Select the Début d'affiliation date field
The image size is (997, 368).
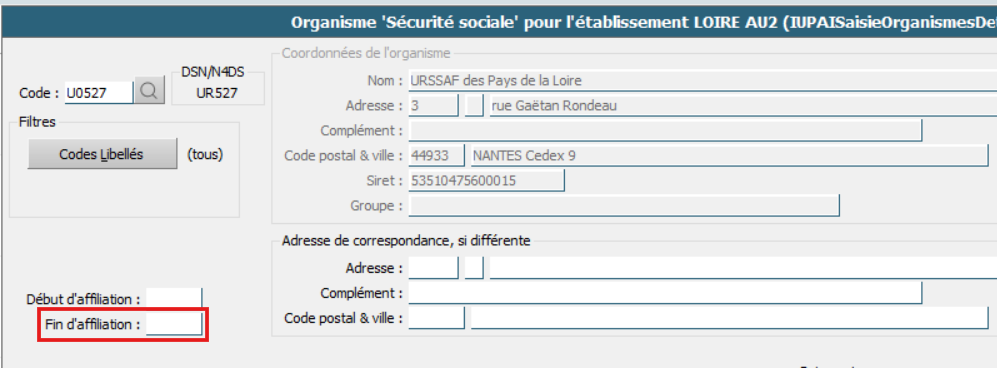pyautogui.click(x=174, y=299)
